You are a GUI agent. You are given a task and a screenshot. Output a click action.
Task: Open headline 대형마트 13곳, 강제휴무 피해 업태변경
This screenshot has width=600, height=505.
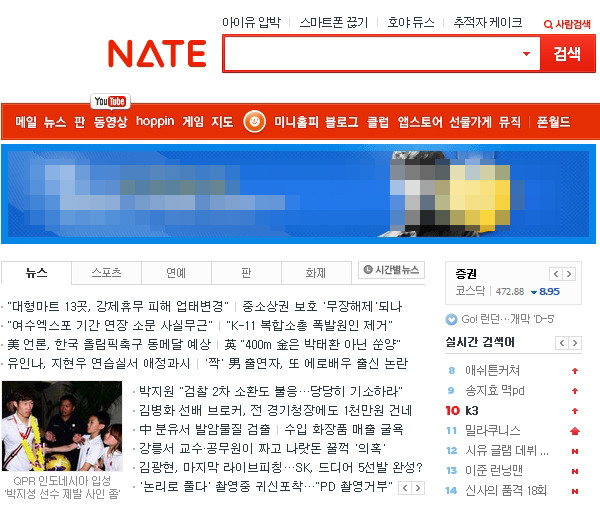[x=118, y=306]
